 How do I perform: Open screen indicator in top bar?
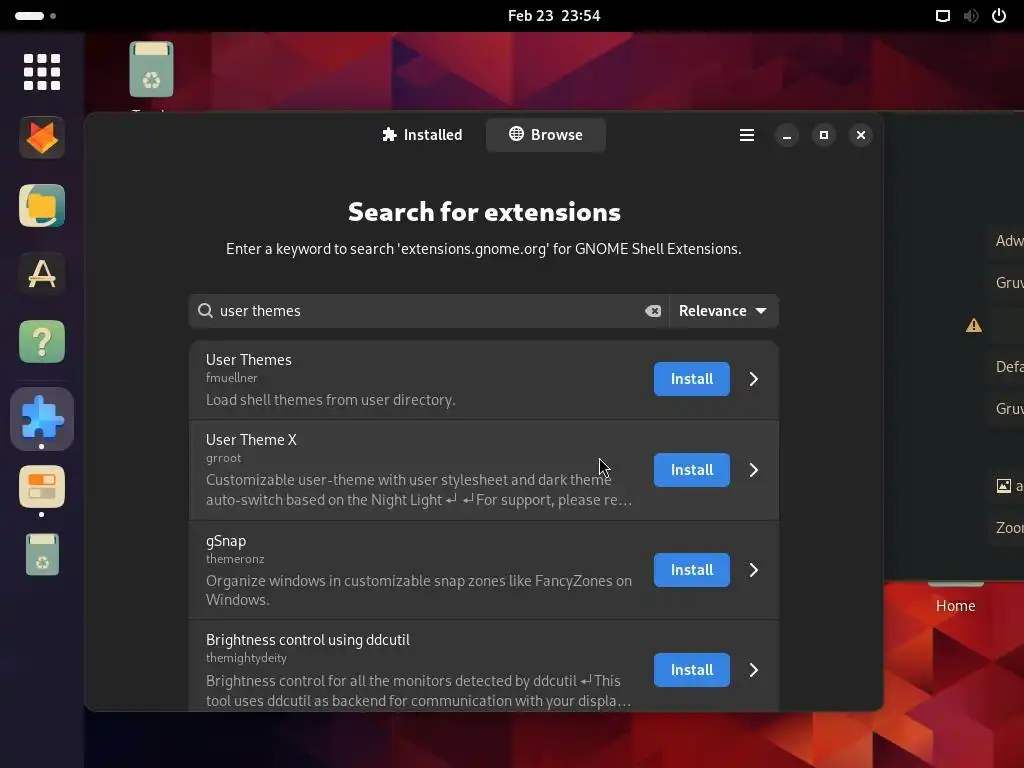point(942,16)
